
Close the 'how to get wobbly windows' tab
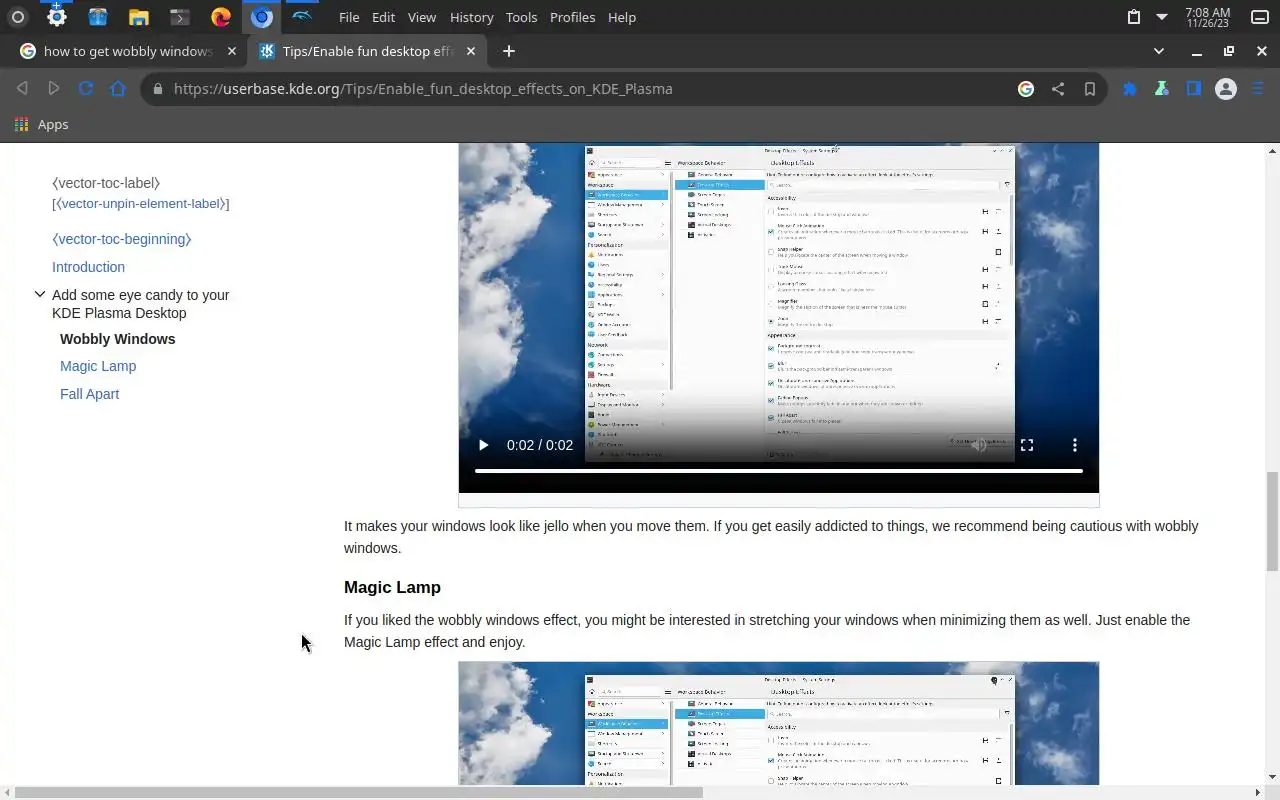pyautogui.click(x=232, y=51)
